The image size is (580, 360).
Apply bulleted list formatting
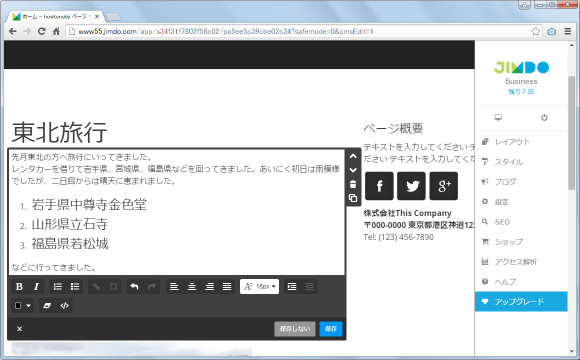pos(75,287)
